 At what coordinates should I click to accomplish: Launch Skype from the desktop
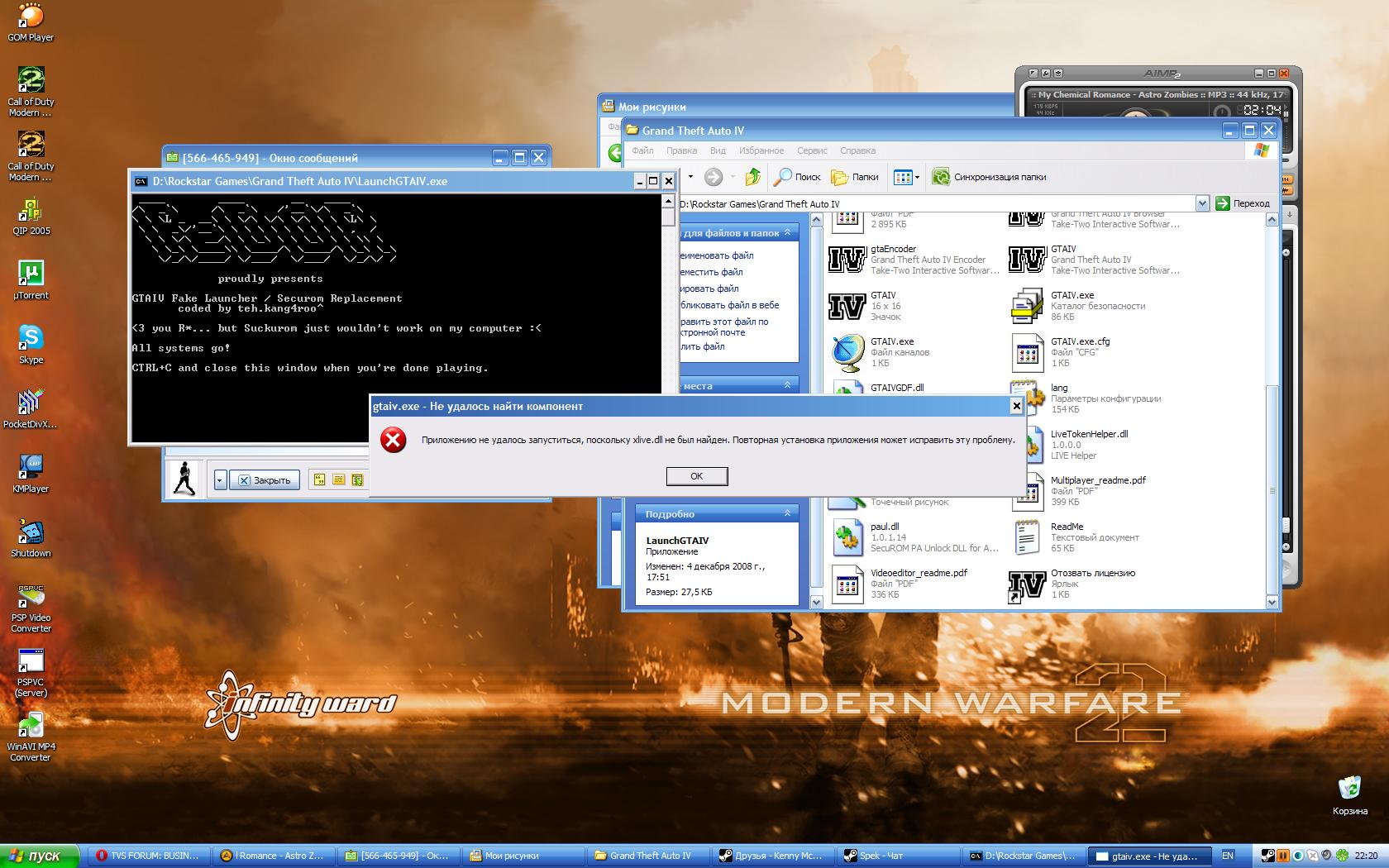pos(31,338)
